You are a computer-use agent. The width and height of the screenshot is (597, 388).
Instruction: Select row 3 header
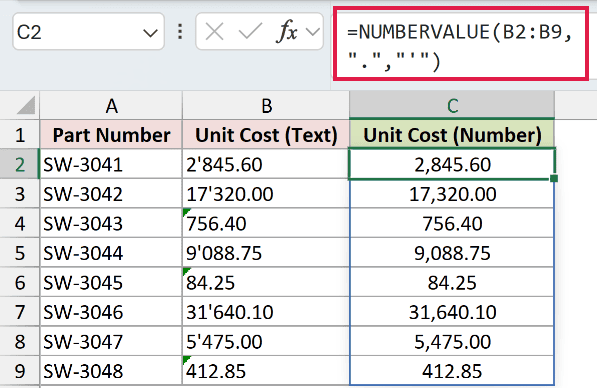[x=20, y=194]
